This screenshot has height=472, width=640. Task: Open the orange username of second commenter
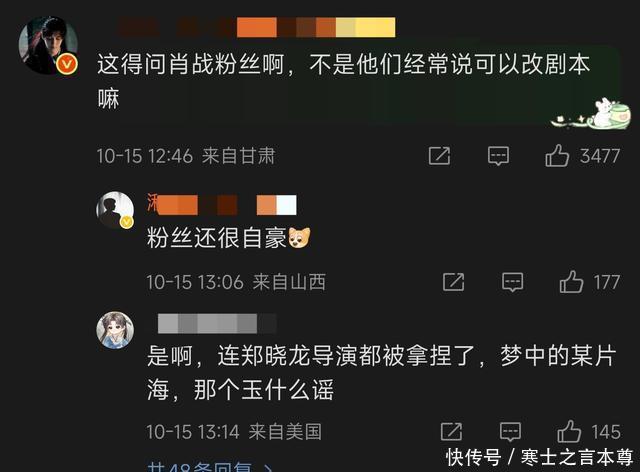tap(222, 205)
